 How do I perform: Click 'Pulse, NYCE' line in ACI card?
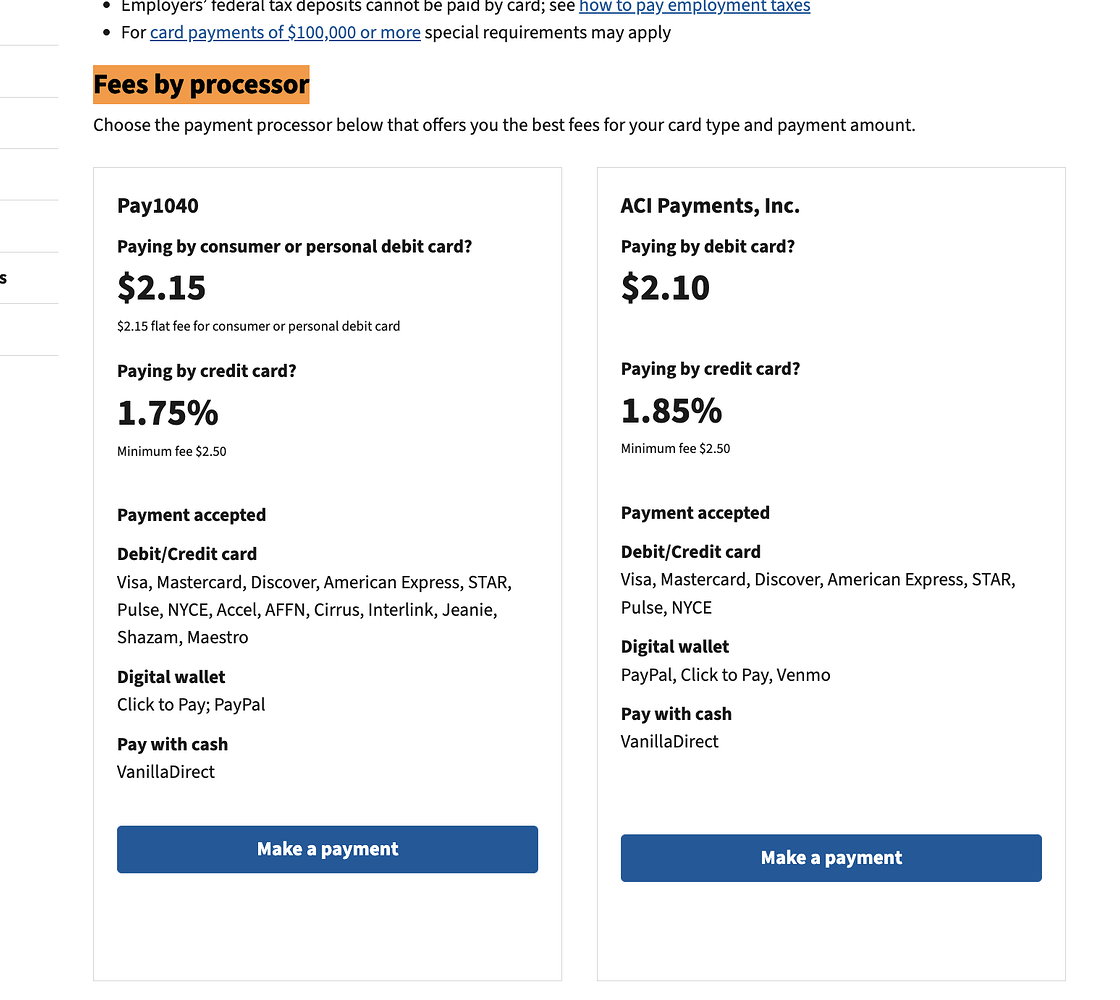click(666, 608)
